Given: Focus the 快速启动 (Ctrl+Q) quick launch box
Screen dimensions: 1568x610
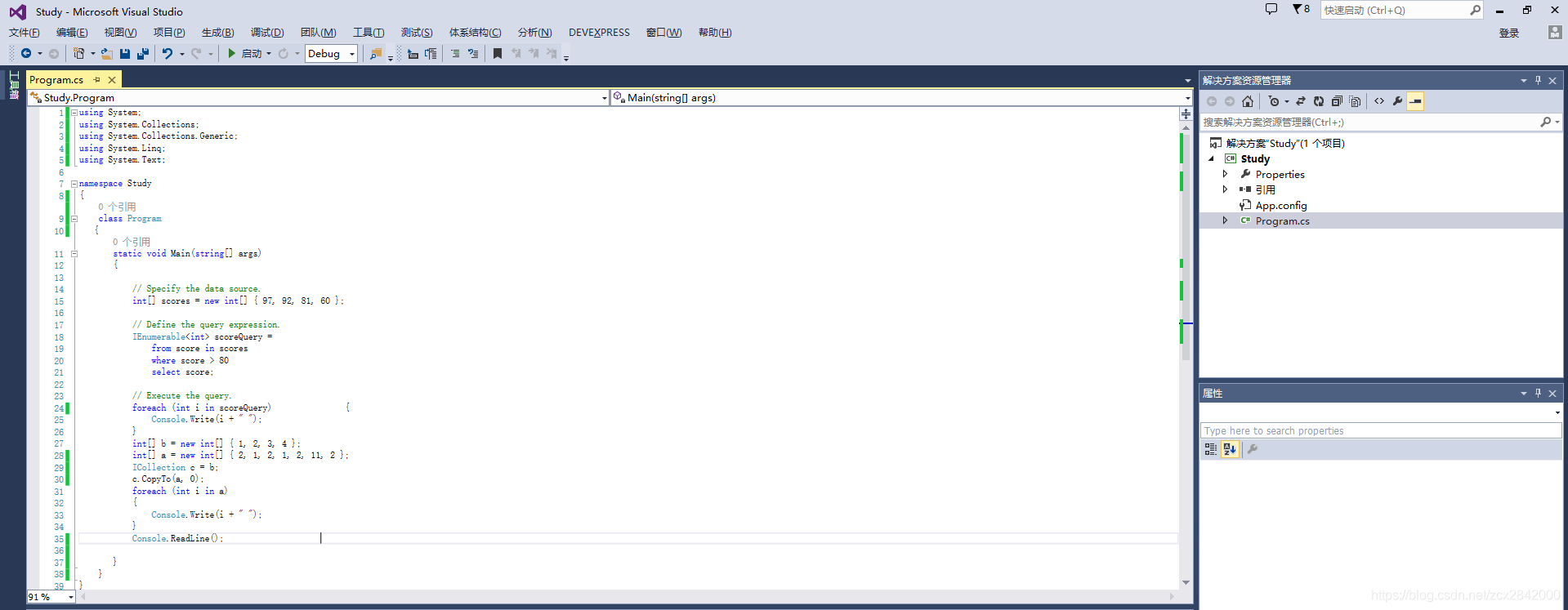Looking at the screenshot, I should (x=1401, y=10).
